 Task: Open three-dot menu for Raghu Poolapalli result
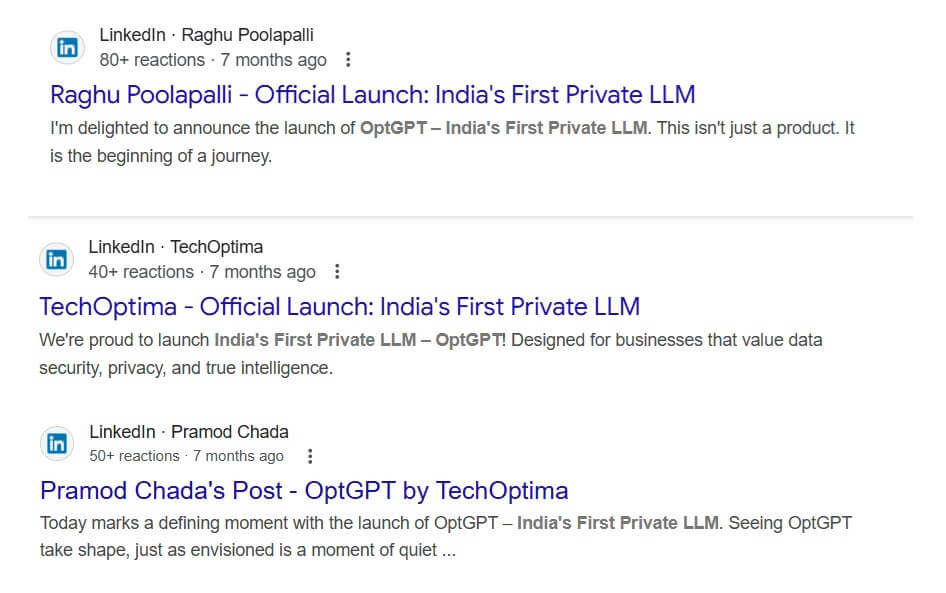[x=348, y=60]
